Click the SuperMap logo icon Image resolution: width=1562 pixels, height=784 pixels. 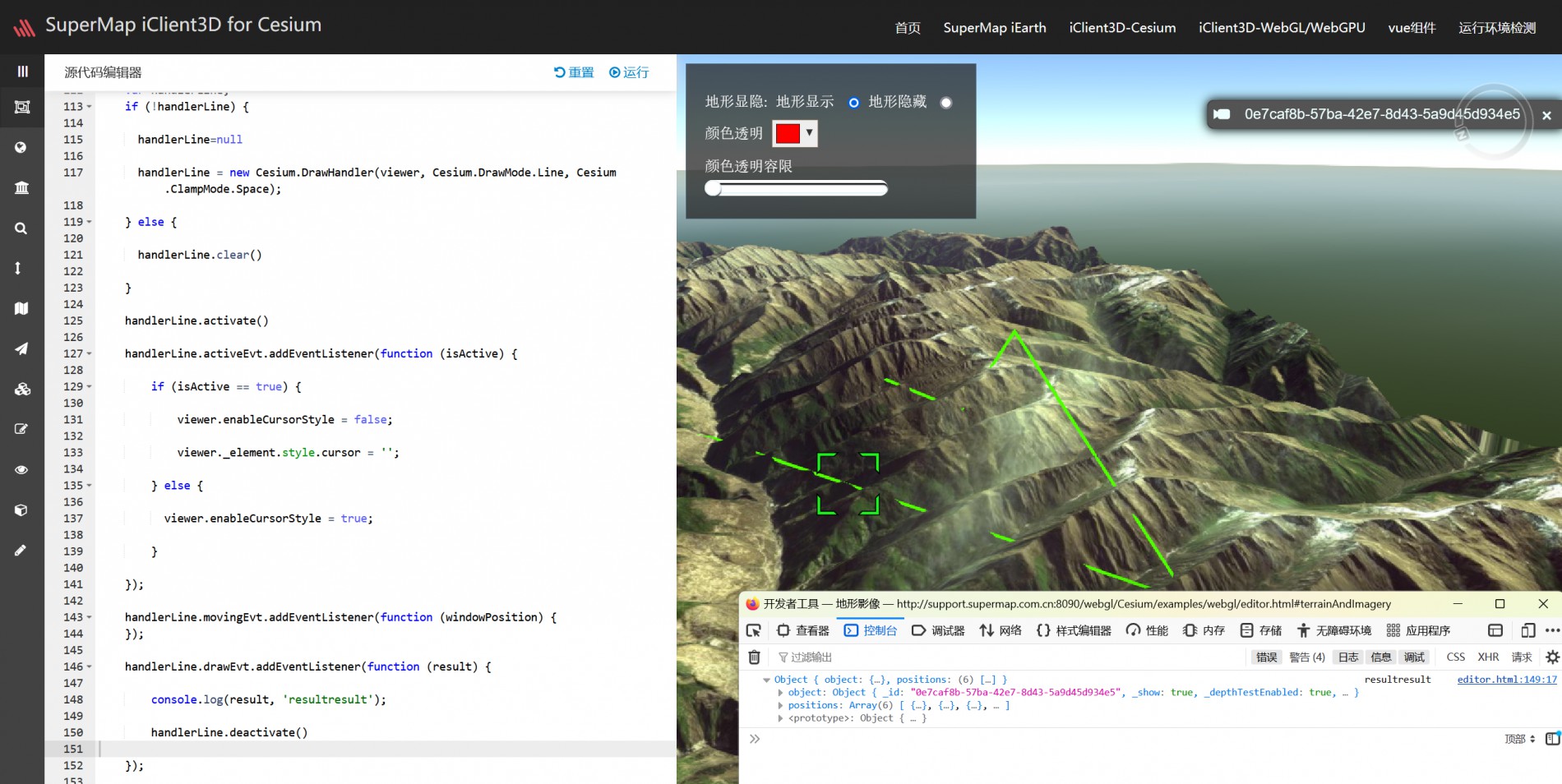tap(25, 28)
